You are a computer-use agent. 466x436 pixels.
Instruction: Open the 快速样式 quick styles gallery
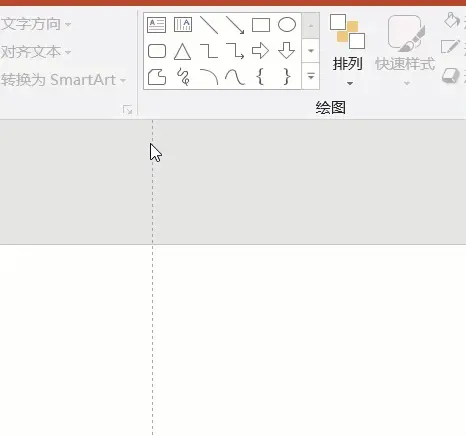pyautogui.click(x=405, y=50)
